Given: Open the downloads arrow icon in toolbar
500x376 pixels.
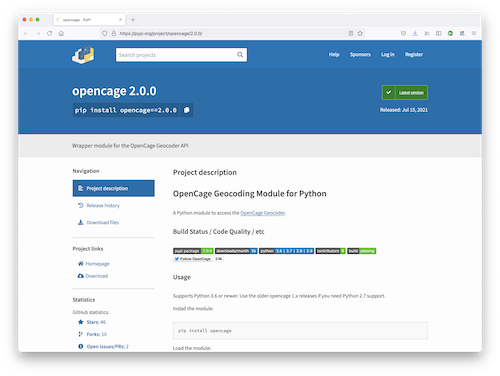Looking at the screenshot, I should [x=415, y=33].
